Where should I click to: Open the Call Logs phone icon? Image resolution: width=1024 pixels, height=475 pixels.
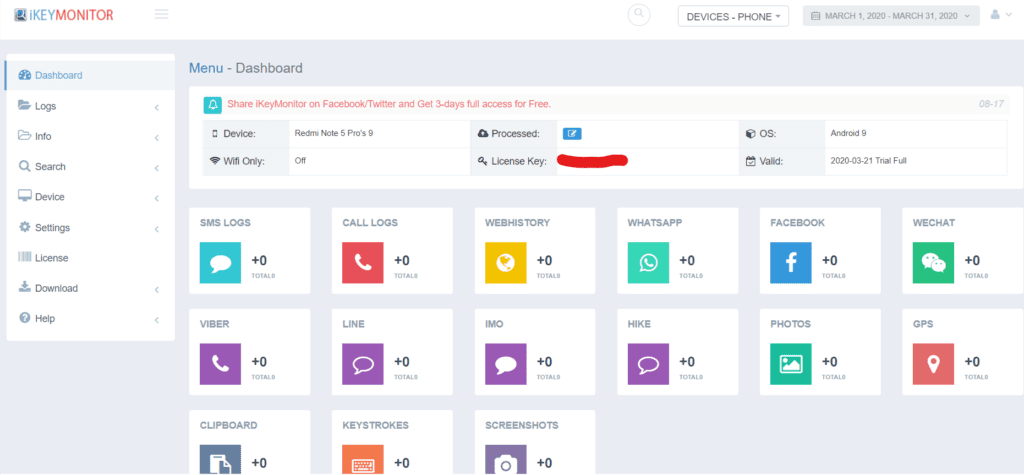pyautogui.click(x=363, y=263)
